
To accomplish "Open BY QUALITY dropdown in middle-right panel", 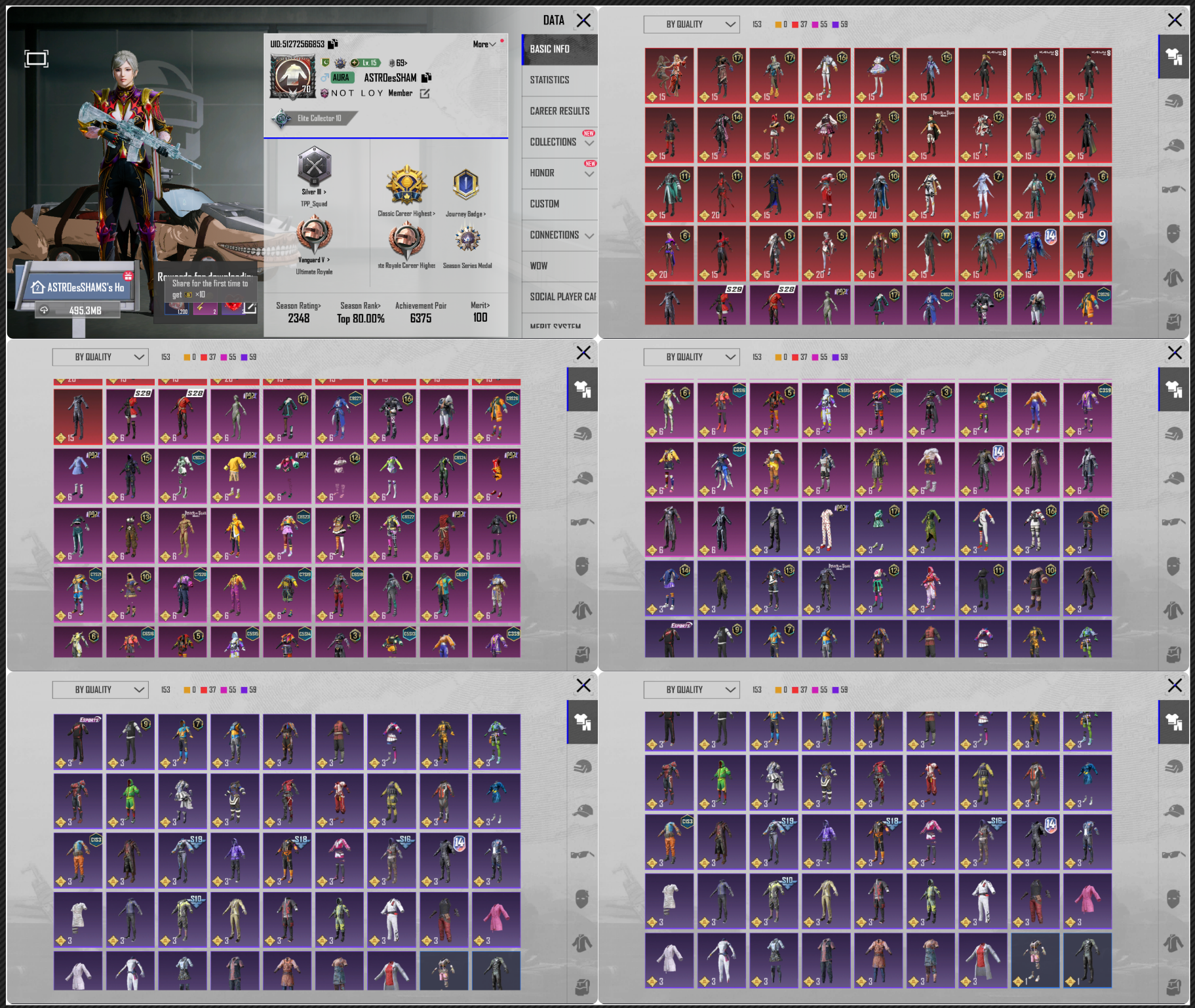I will click(692, 357).
